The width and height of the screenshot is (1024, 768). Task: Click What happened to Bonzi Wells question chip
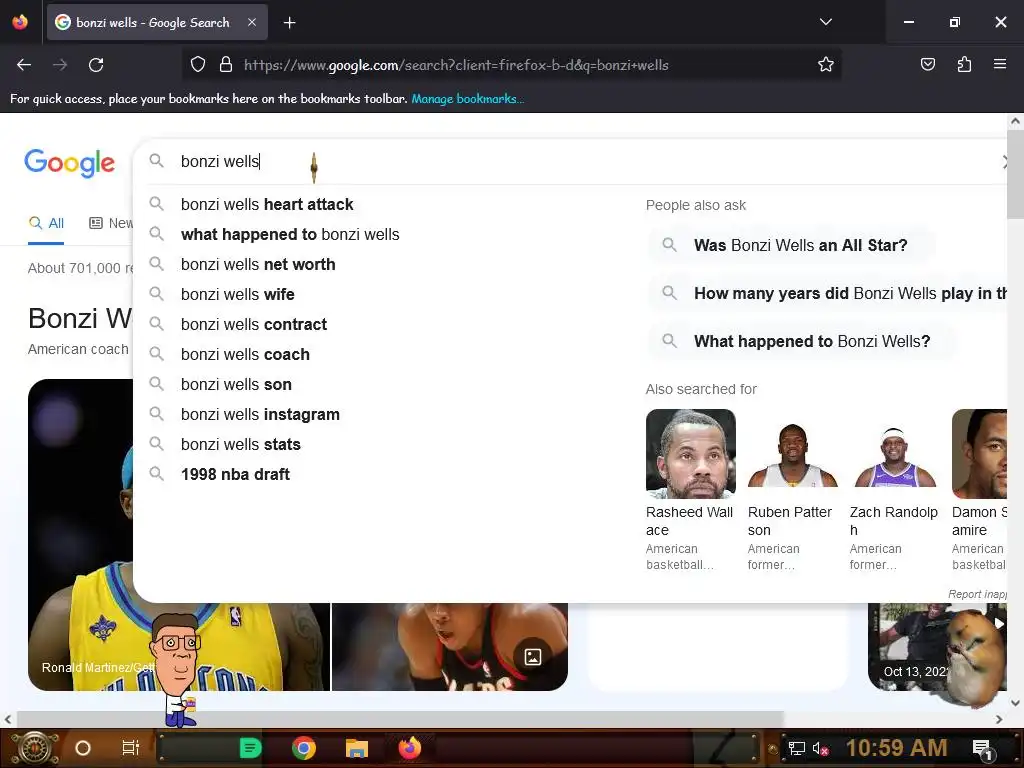coord(802,342)
